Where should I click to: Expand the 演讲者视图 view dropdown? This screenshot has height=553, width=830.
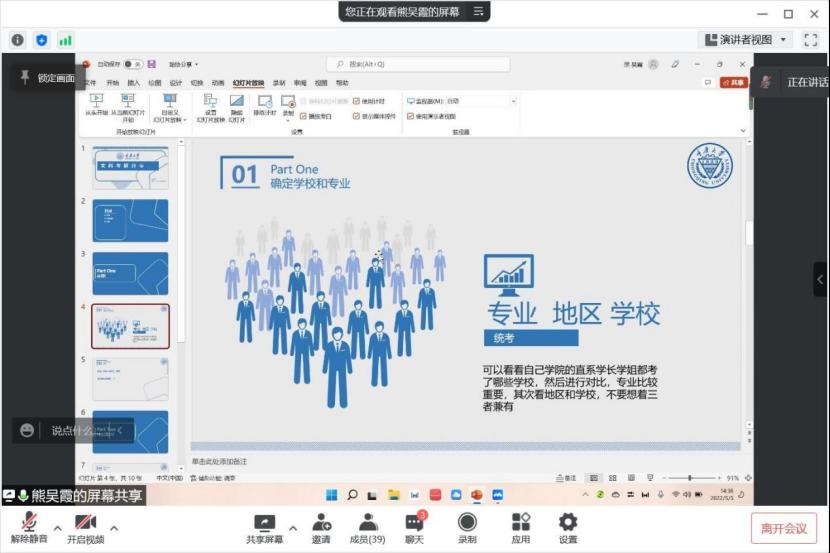[x=782, y=40]
